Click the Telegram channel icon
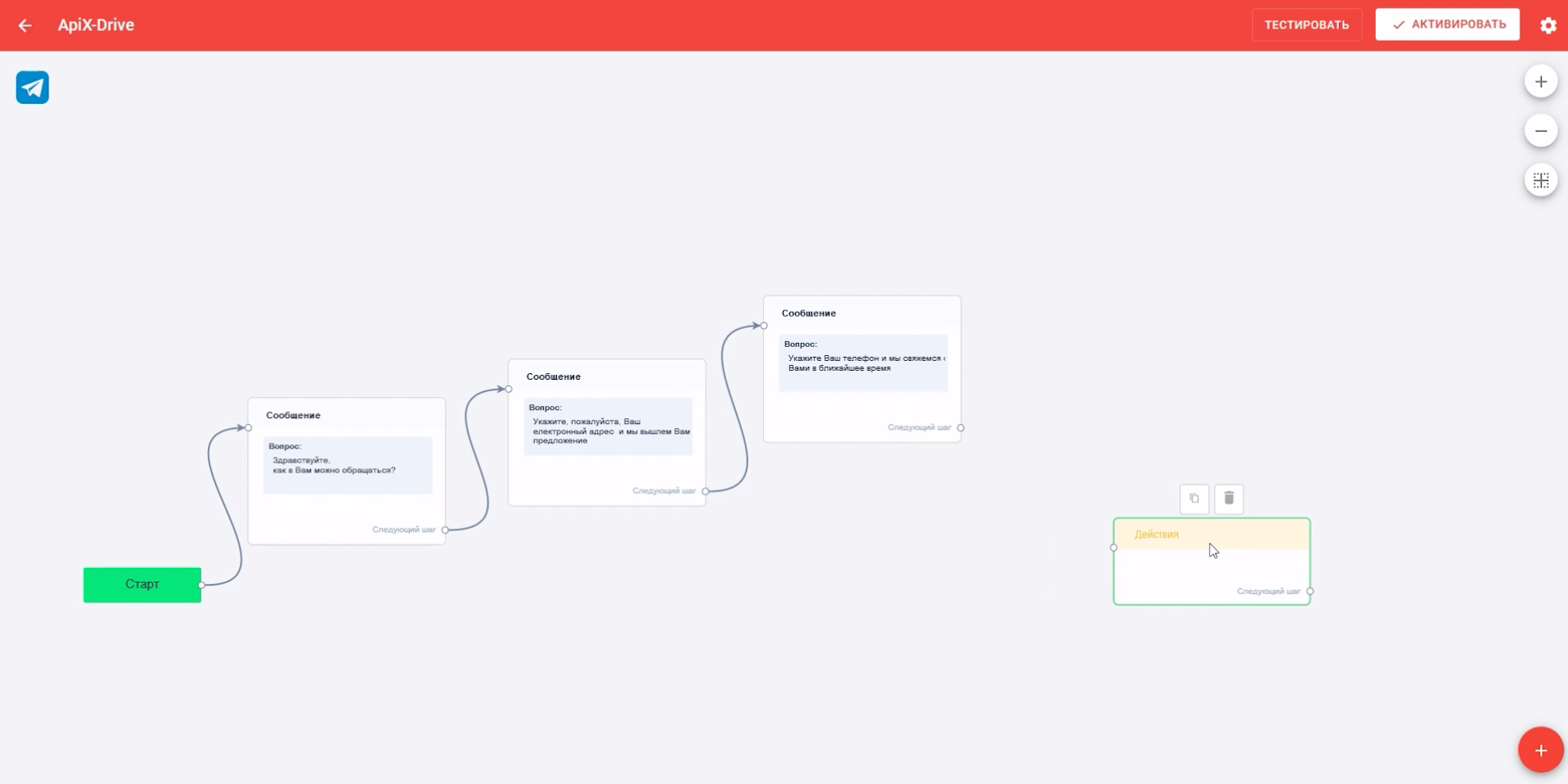This screenshot has width=1568, height=784. click(33, 88)
